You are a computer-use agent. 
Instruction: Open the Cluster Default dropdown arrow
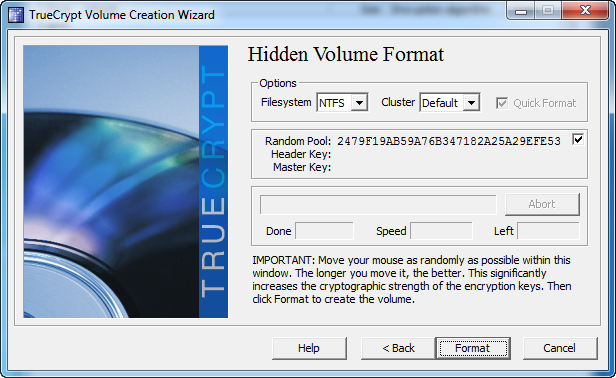(471, 103)
